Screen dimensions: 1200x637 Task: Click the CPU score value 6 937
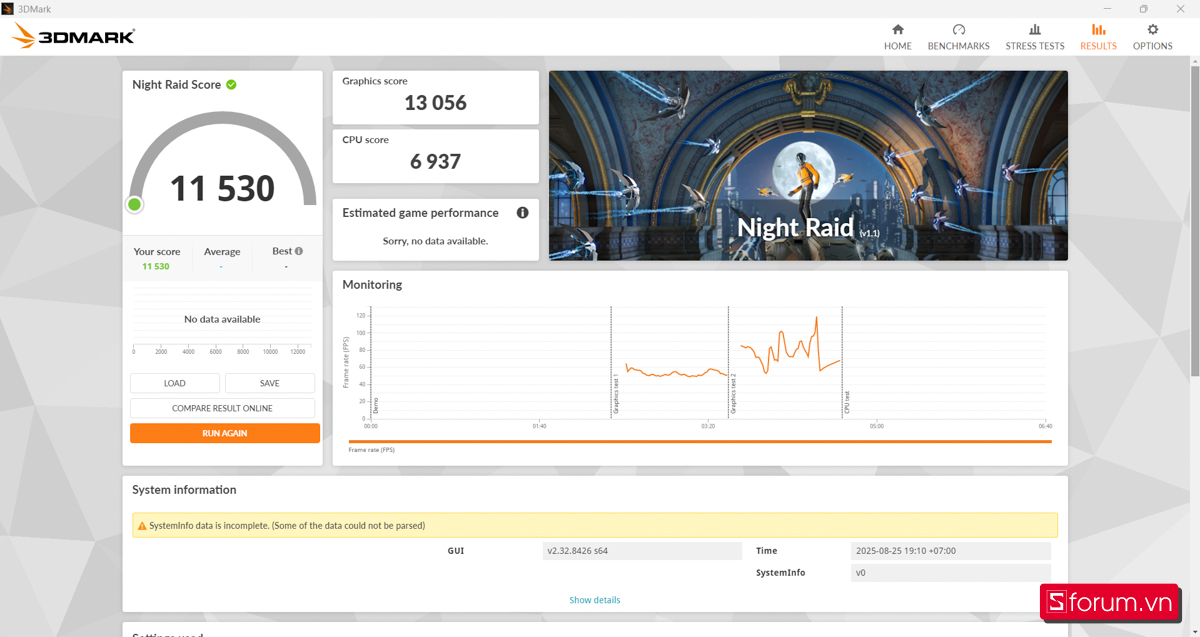click(435, 161)
